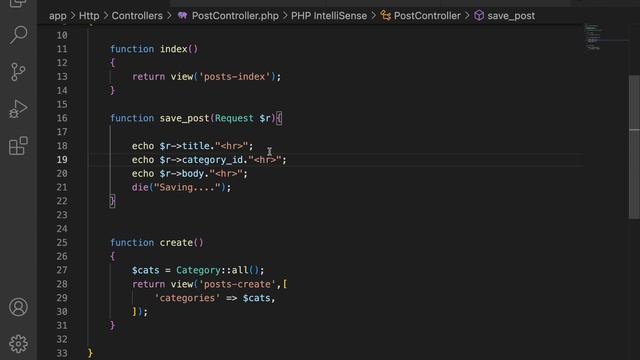Open the Source Control view

[18, 72]
